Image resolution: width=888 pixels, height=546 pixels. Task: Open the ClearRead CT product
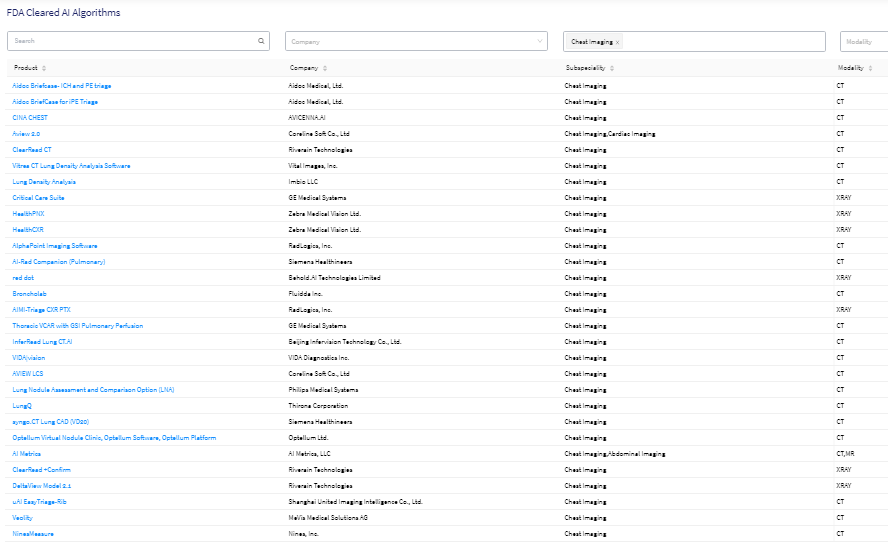(32, 150)
